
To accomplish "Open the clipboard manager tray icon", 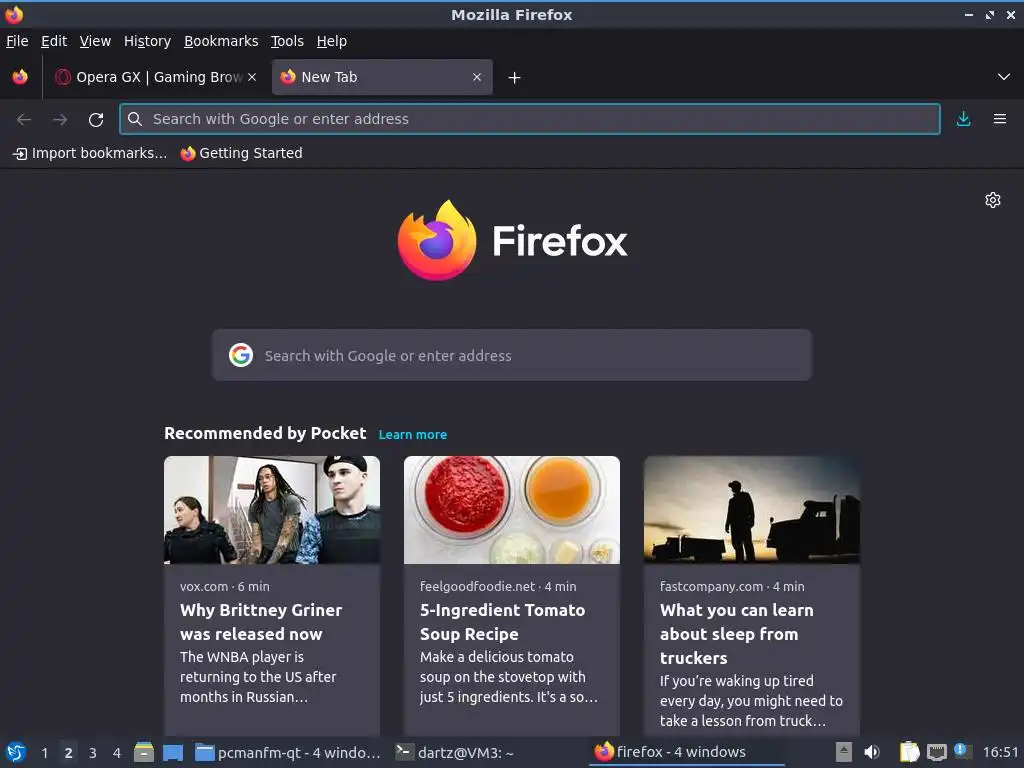I will [910, 752].
